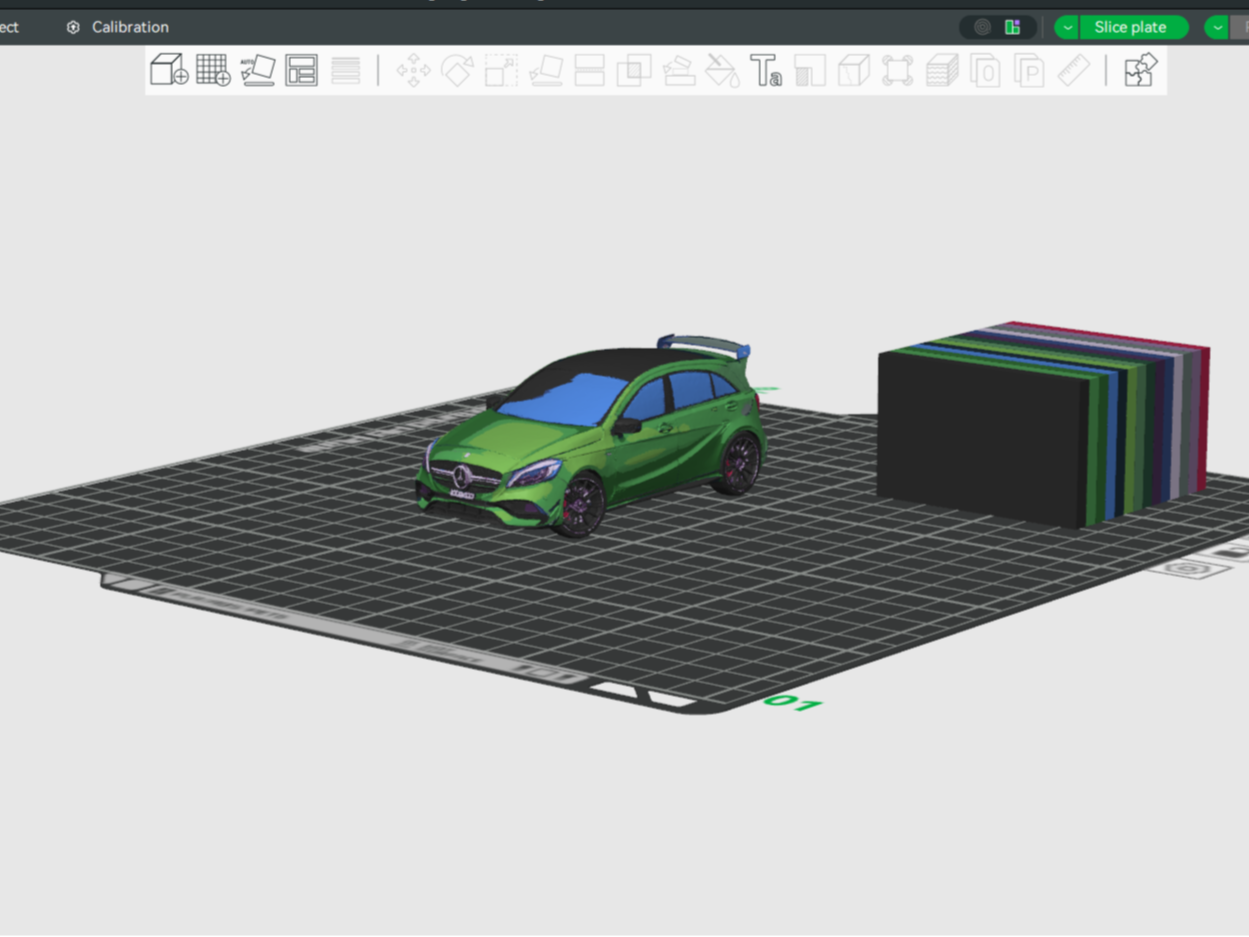Click the square frame with corner handles icon
The width and height of the screenshot is (1249, 937).
click(897, 70)
